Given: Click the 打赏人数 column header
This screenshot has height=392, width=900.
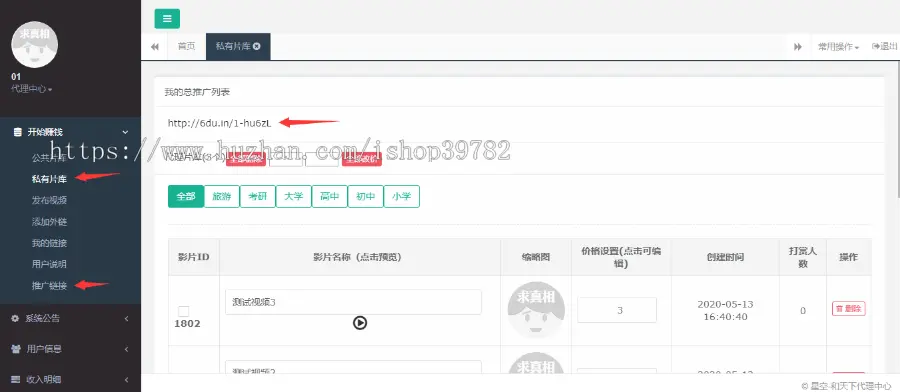Looking at the screenshot, I should tap(803, 257).
